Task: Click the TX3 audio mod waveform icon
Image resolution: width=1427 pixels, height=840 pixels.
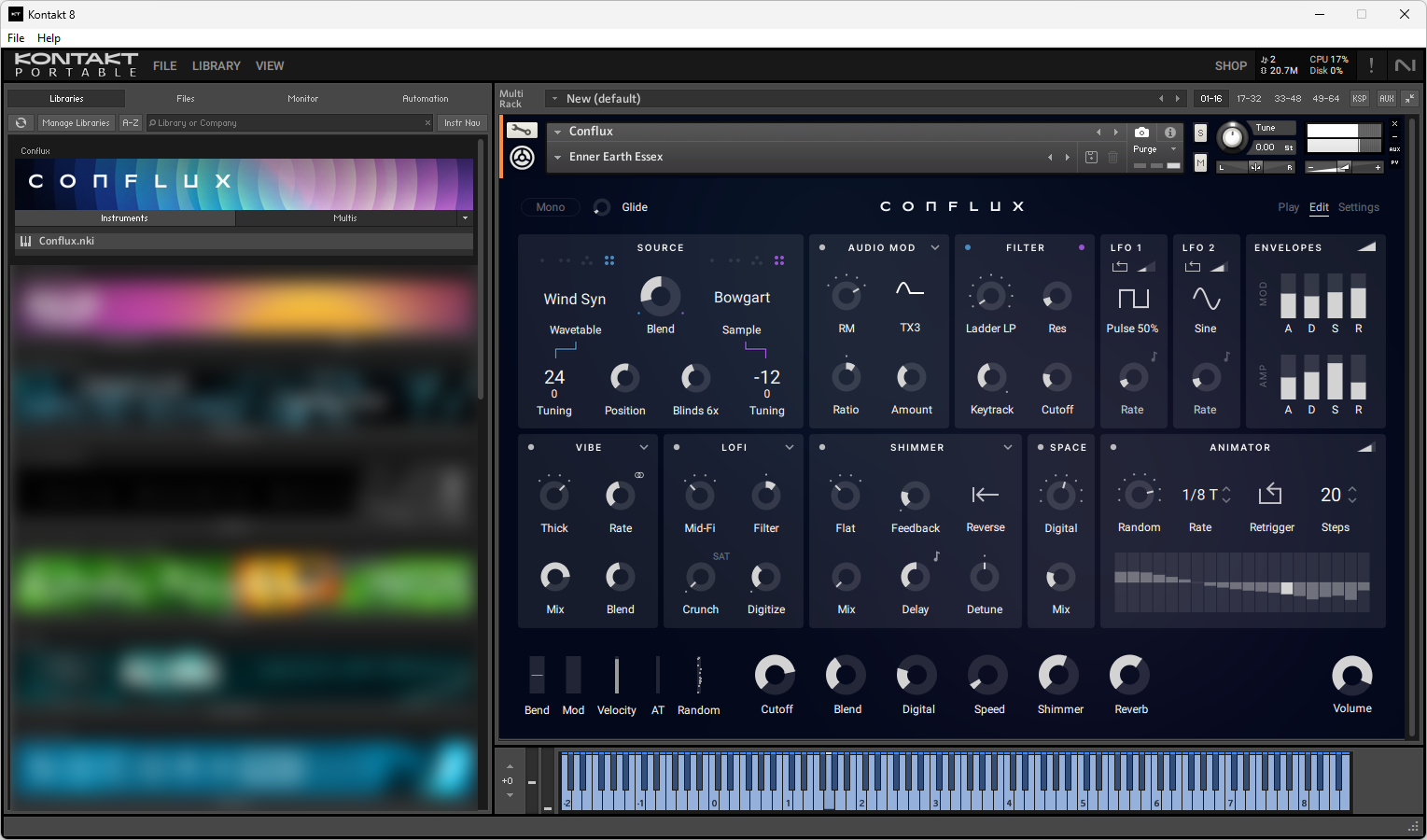Action: (x=910, y=289)
